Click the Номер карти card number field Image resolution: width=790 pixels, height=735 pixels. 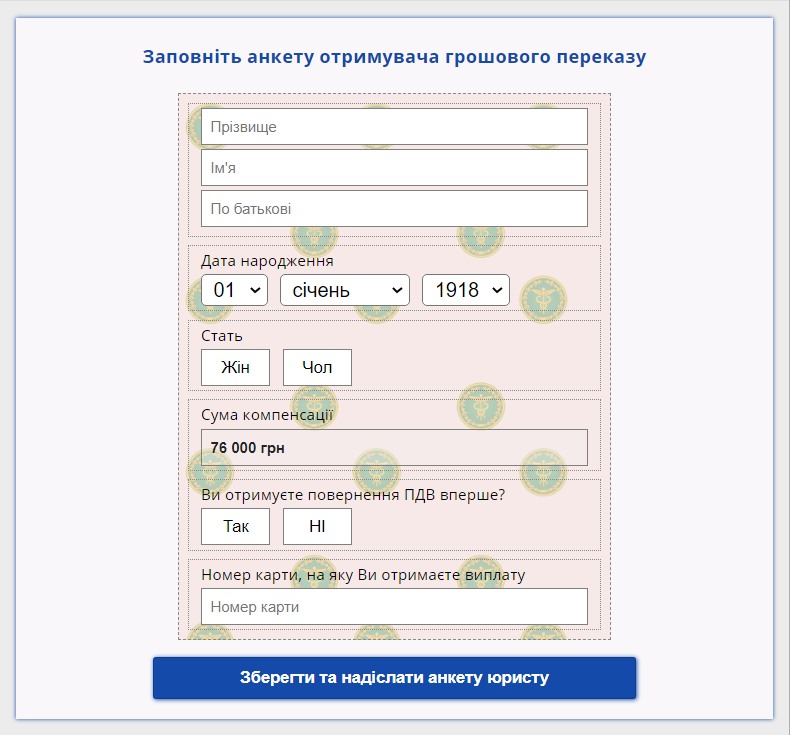394,607
